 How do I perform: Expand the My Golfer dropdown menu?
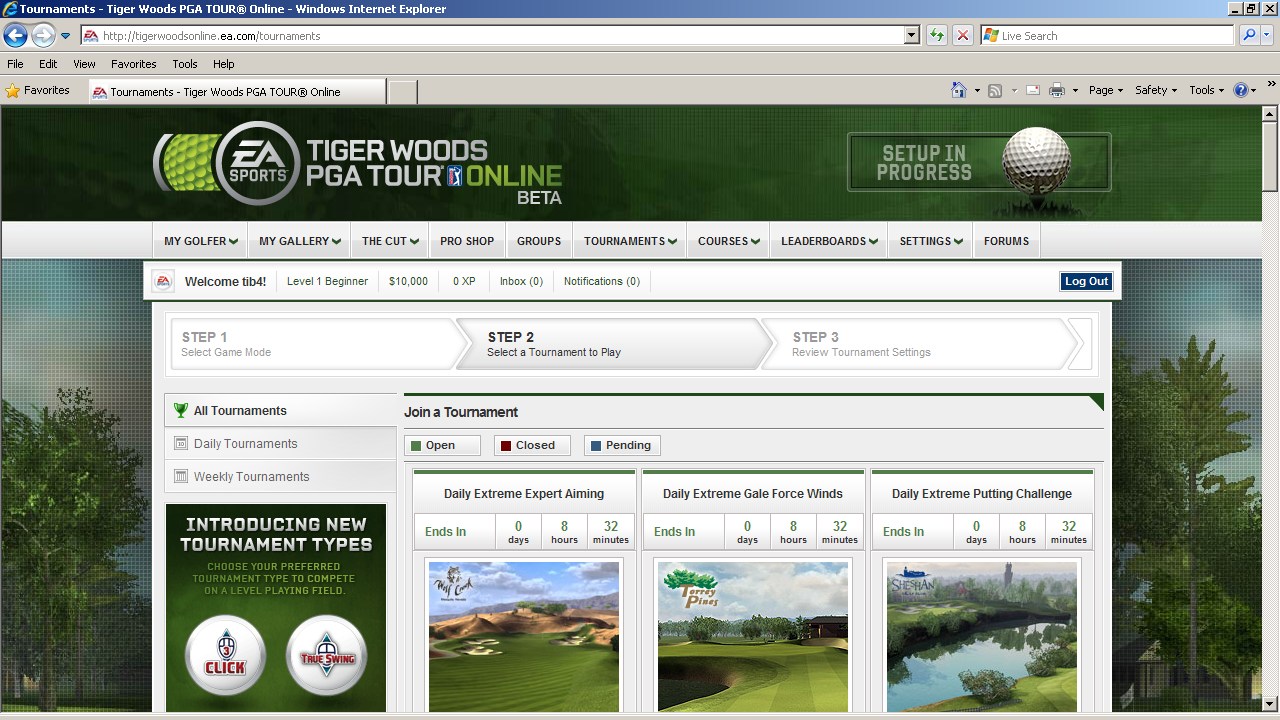(201, 241)
